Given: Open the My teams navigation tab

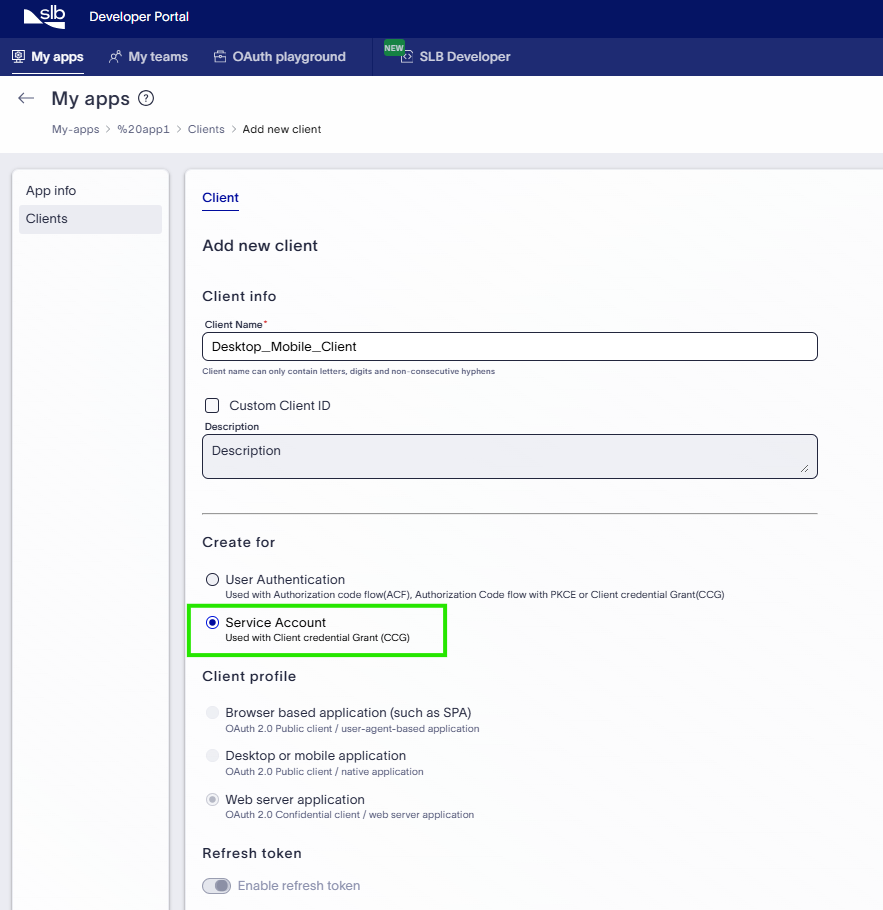Looking at the screenshot, I should pyautogui.click(x=149, y=57).
